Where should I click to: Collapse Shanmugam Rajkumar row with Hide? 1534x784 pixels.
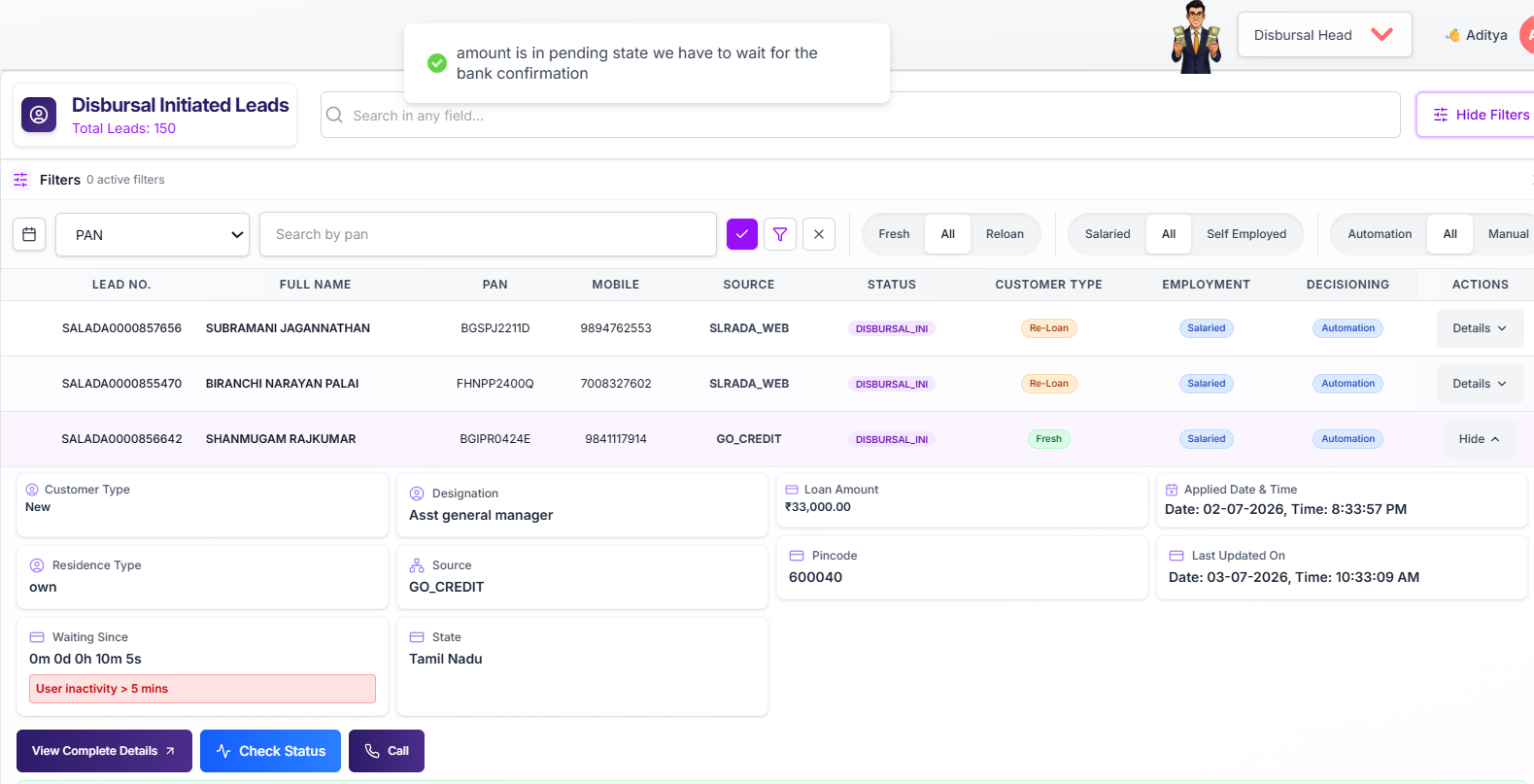[x=1479, y=439]
